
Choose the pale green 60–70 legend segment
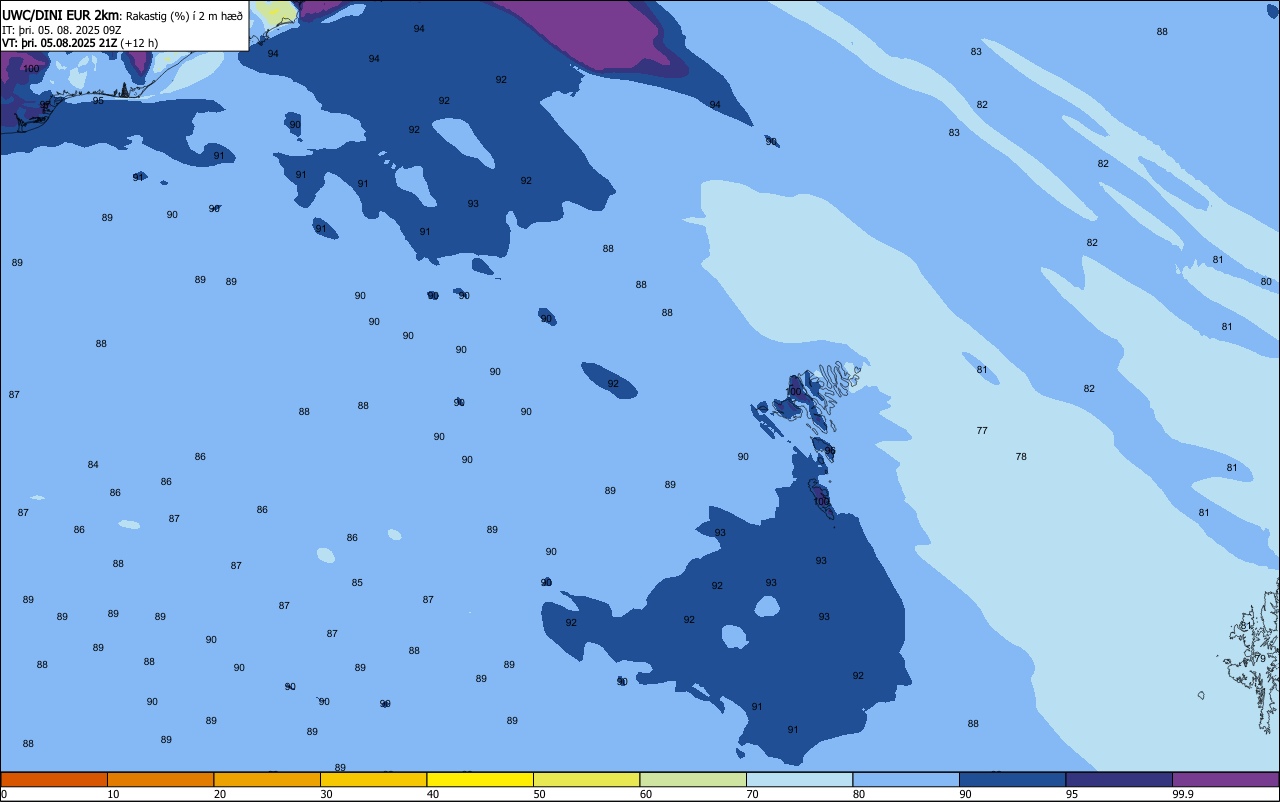coord(693,779)
